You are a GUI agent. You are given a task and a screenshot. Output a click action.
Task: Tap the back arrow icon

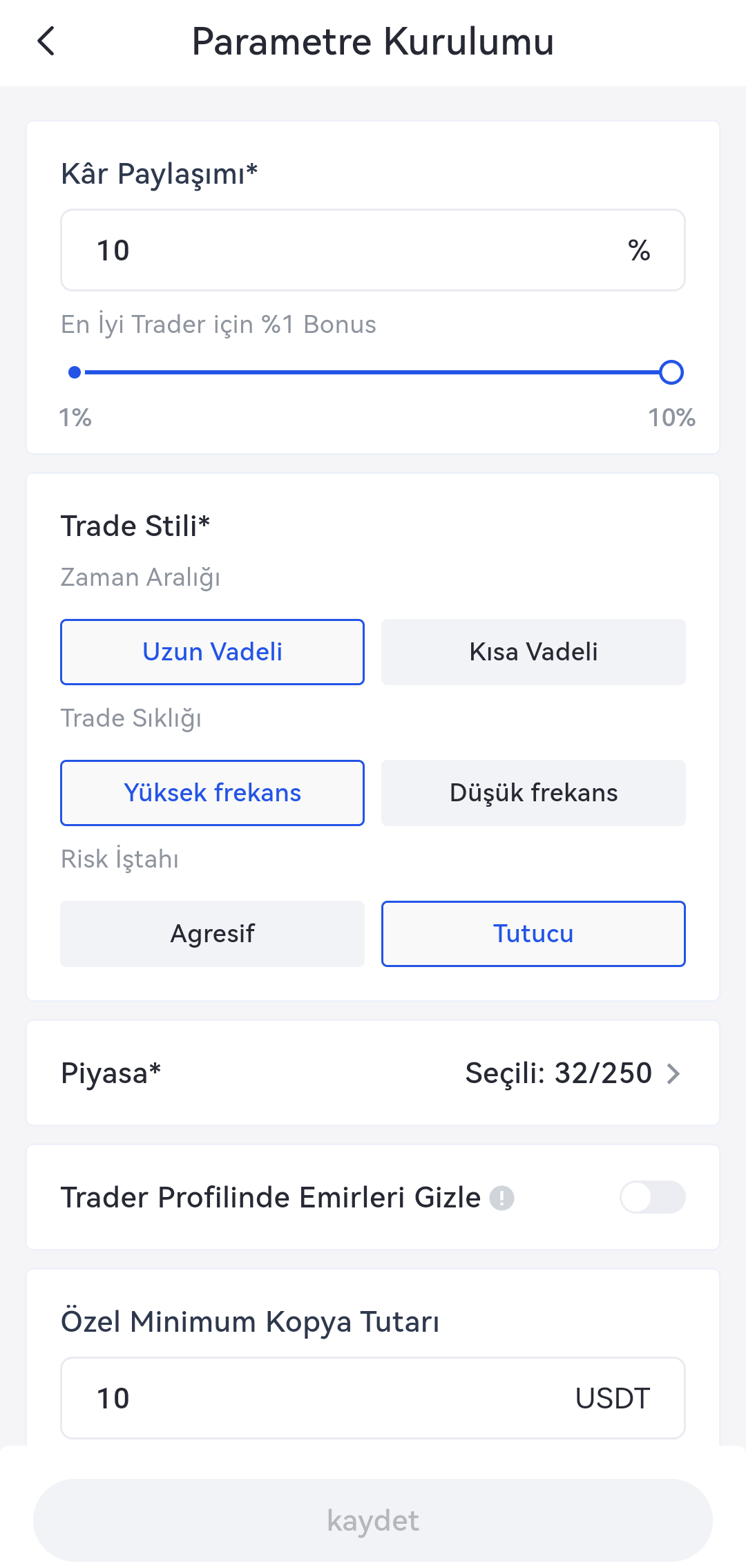[46, 41]
